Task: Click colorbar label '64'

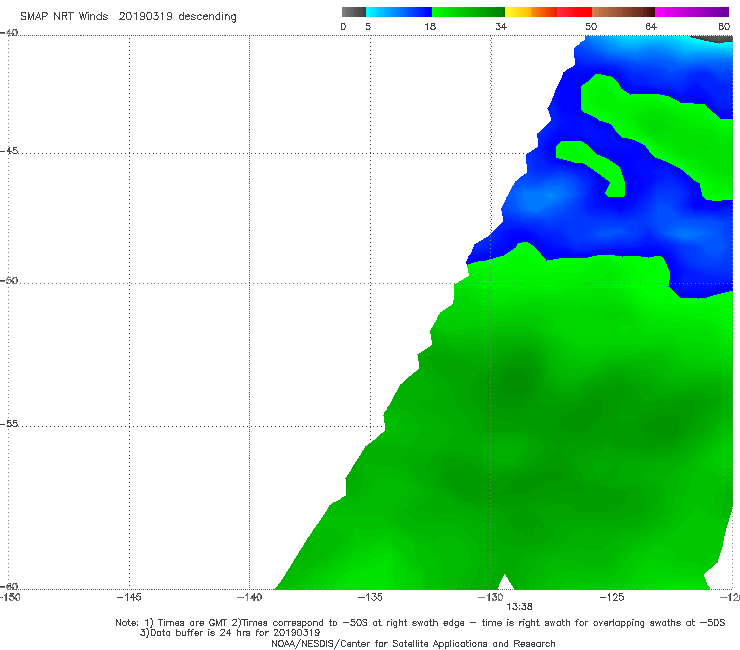Action: [651, 26]
